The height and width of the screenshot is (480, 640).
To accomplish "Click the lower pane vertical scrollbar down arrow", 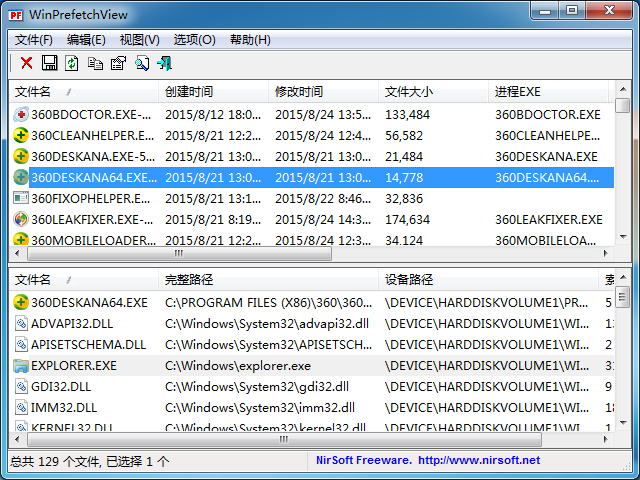I will pos(623,424).
